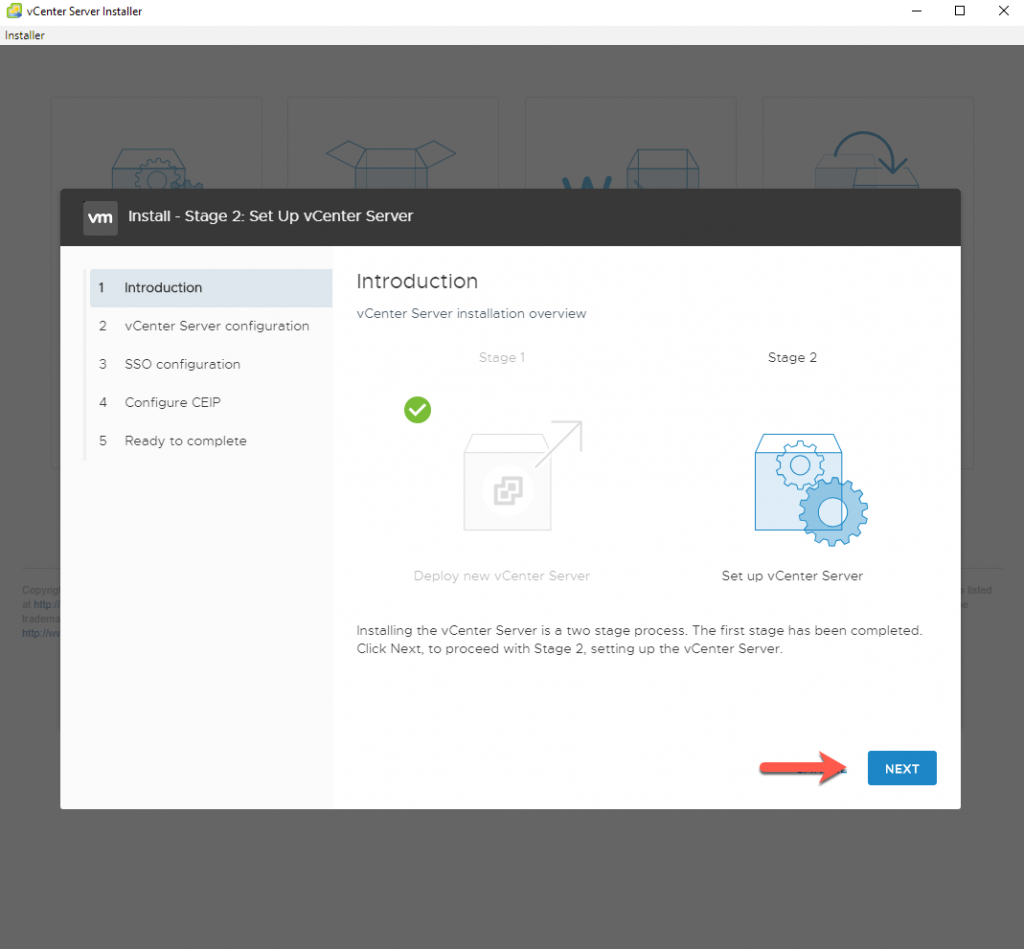Click "vCenter Server installation overview" subtitle
This screenshot has height=949, width=1024.
pos(472,314)
